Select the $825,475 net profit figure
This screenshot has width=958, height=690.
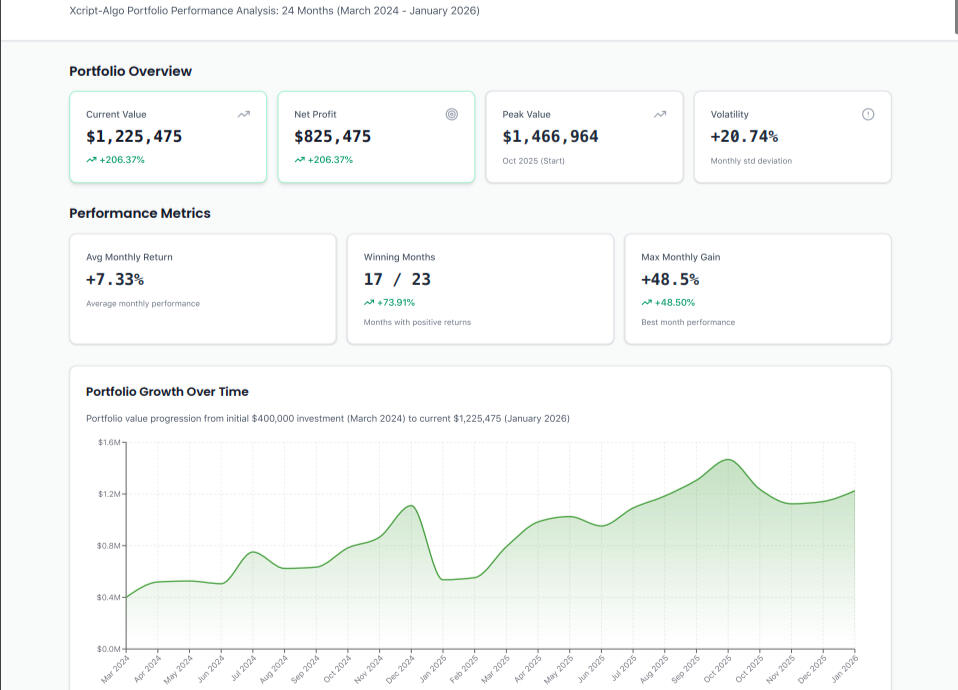point(332,137)
